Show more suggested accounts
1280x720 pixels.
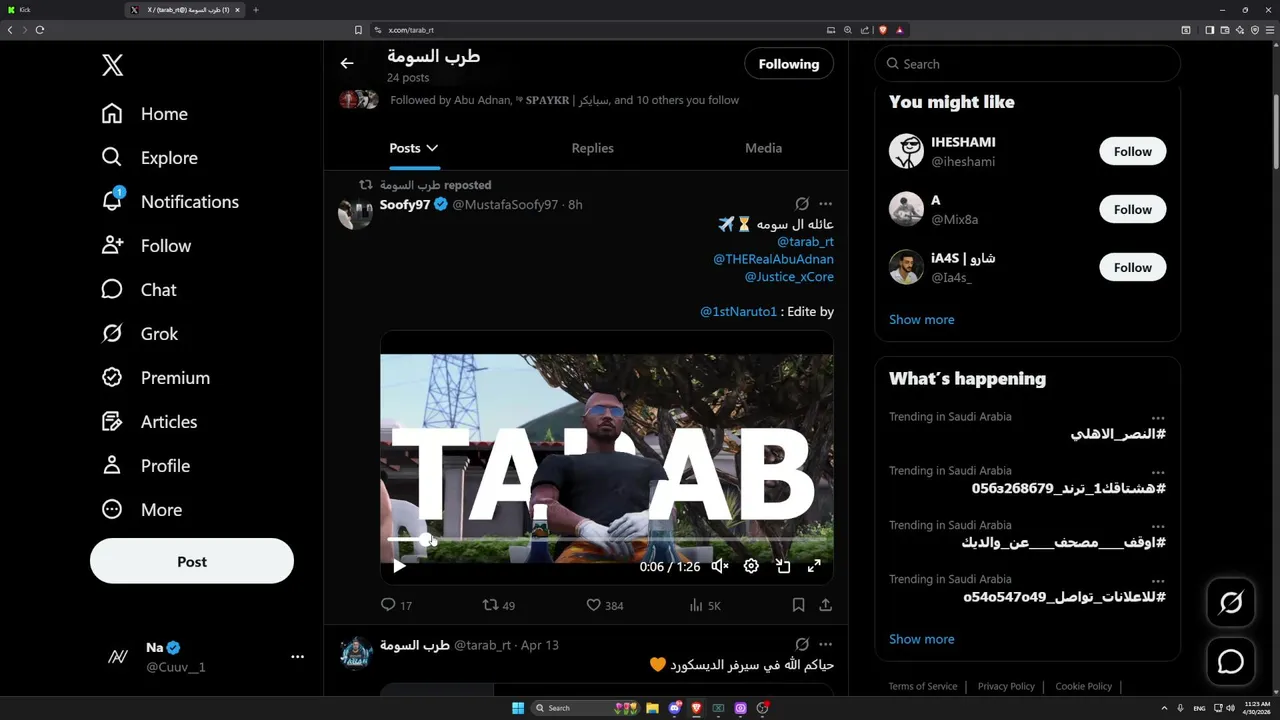pyautogui.click(x=921, y=320)
